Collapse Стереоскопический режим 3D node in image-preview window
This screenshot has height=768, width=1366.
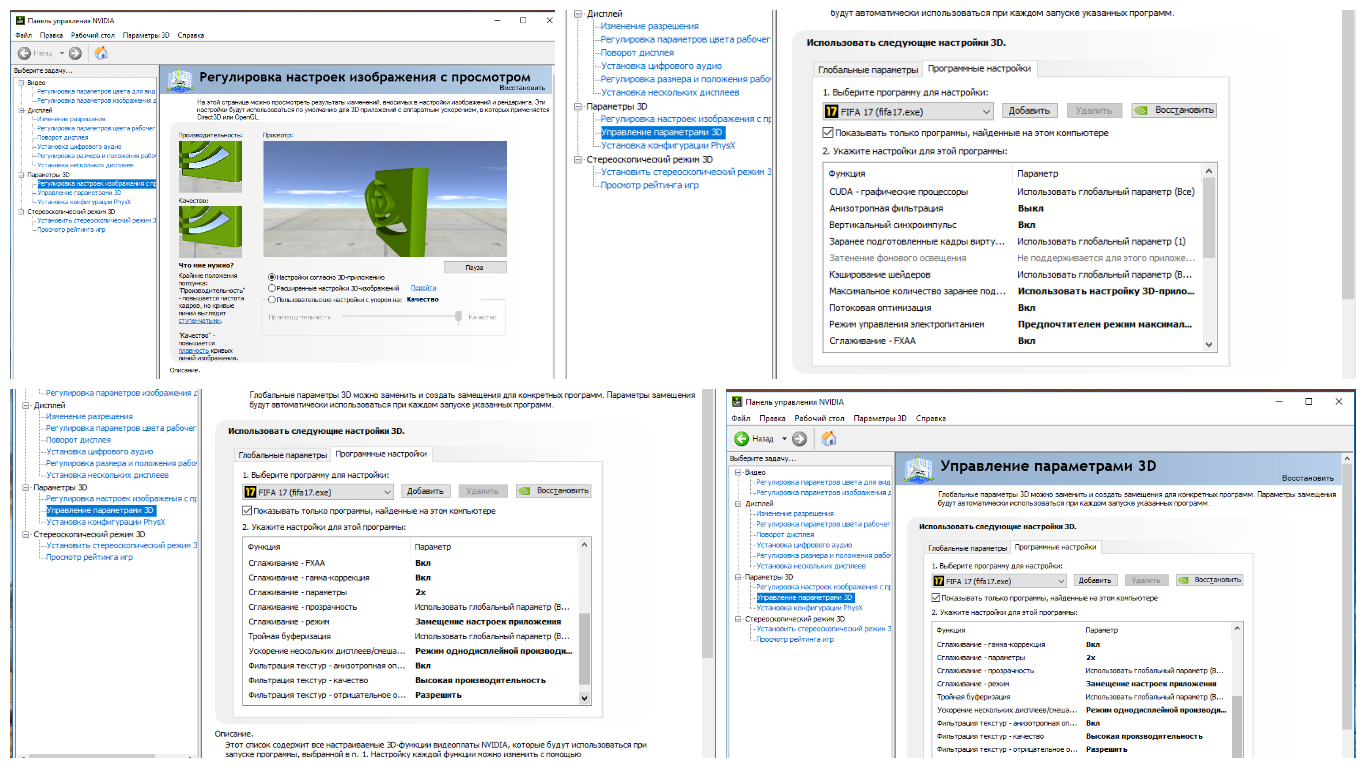point(21,212)
